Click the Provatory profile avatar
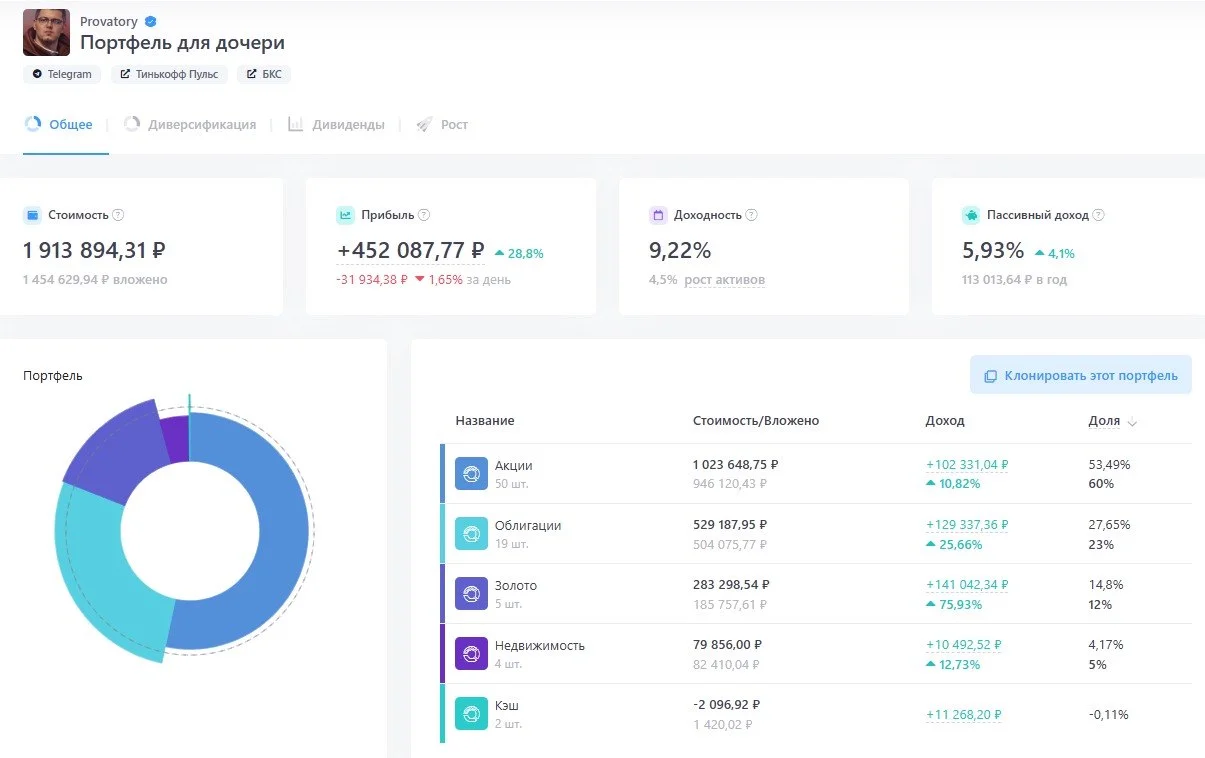The image size is (1205, 758). pos(46,32)
